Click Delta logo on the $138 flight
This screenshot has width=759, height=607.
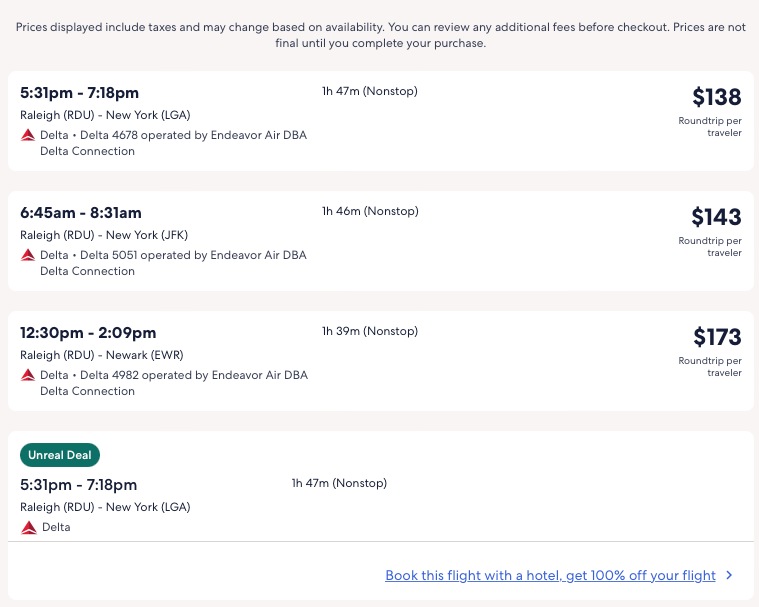(x=28, y=135)
